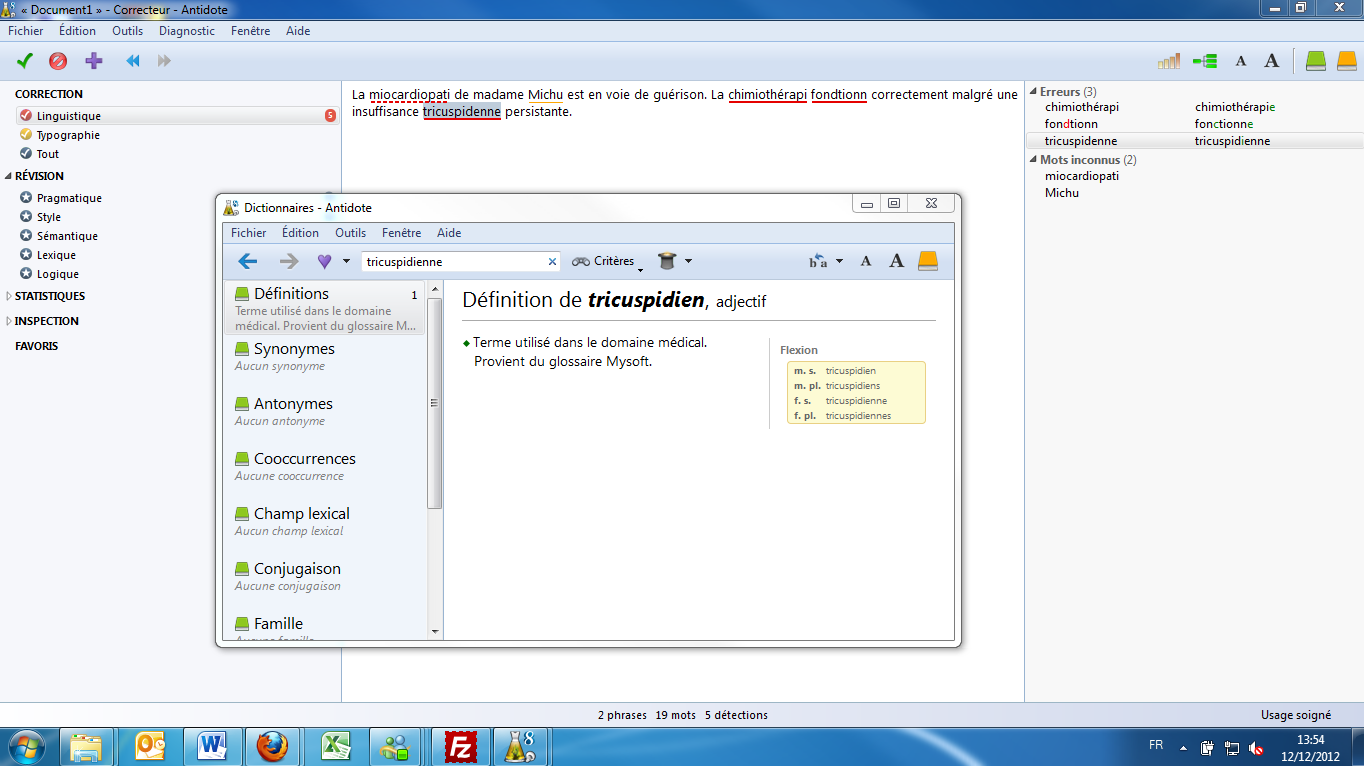Click the green tree-structure analysis icon

1205,61
